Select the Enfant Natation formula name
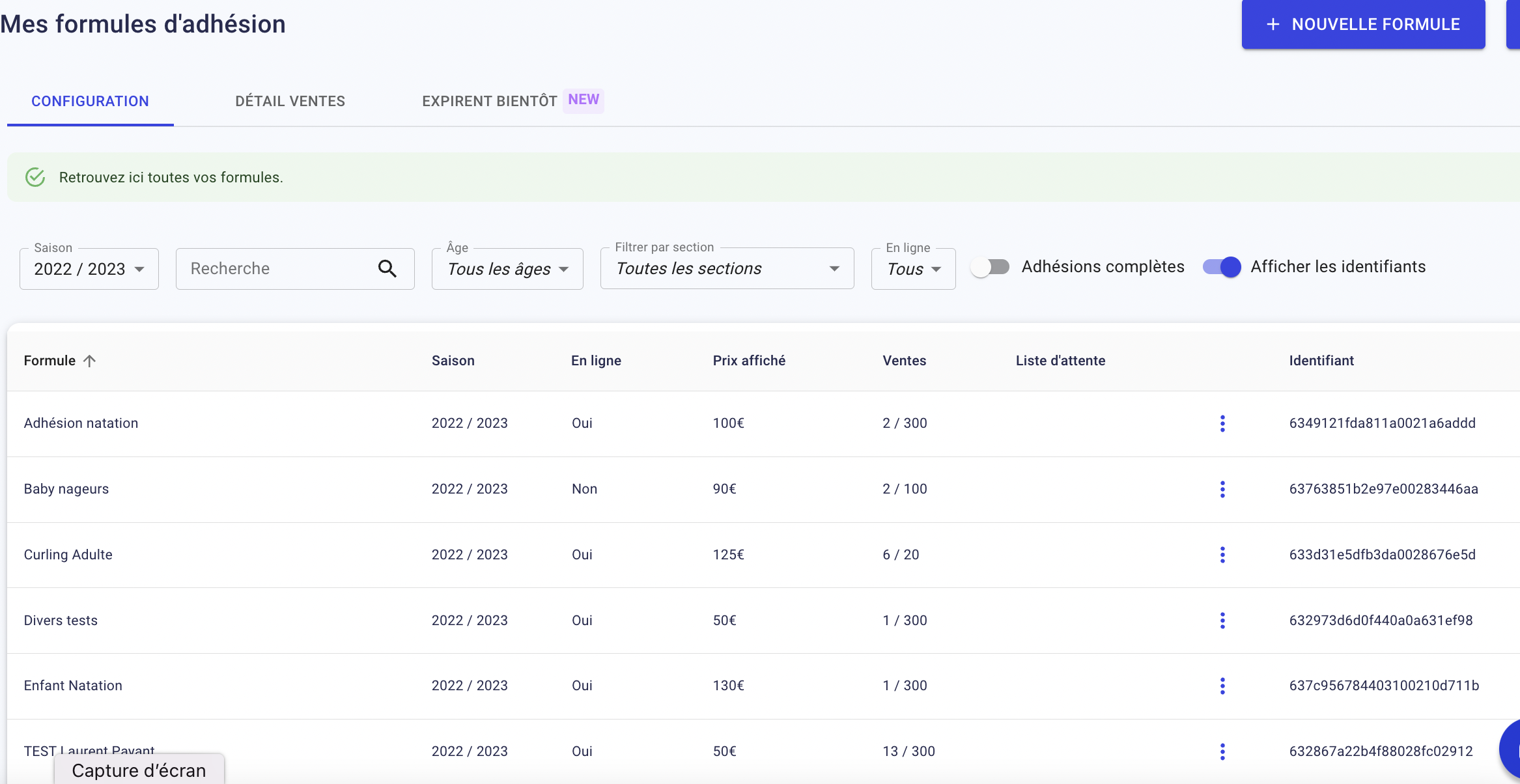The image size is (1520, 784). 73,686
